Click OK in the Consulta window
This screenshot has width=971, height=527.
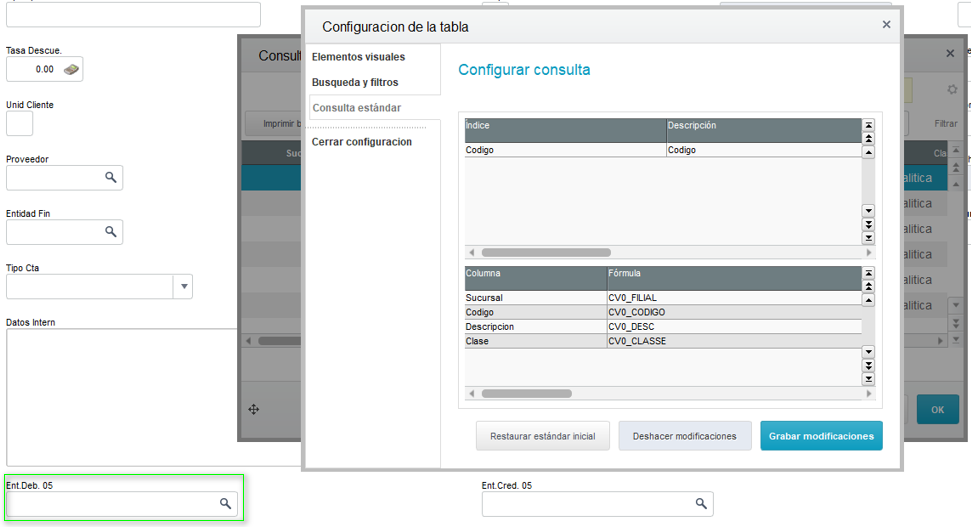click(938, 409)
